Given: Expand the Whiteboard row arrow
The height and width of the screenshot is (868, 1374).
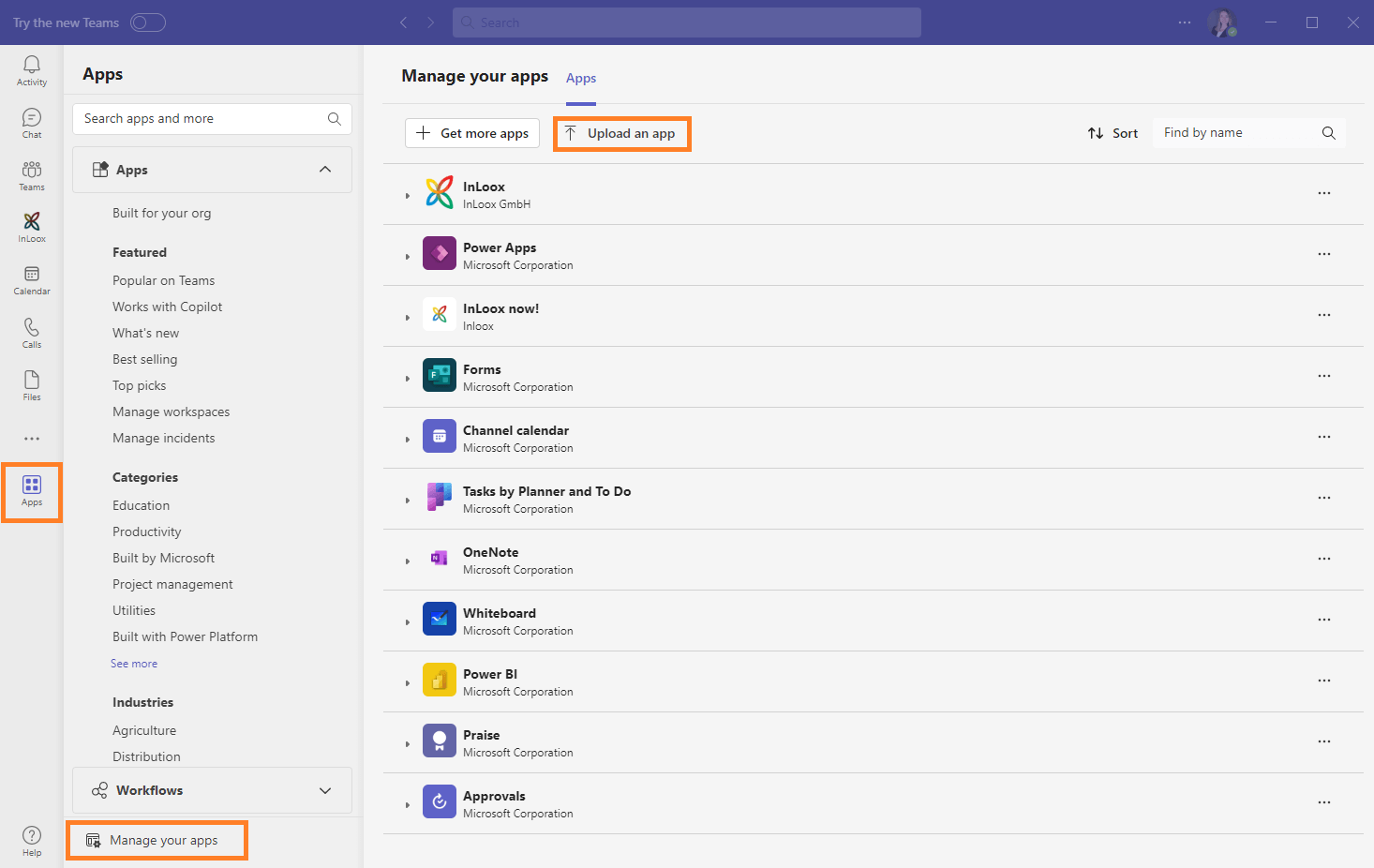Looking at the screenshot, I should (x=408, y=622).
